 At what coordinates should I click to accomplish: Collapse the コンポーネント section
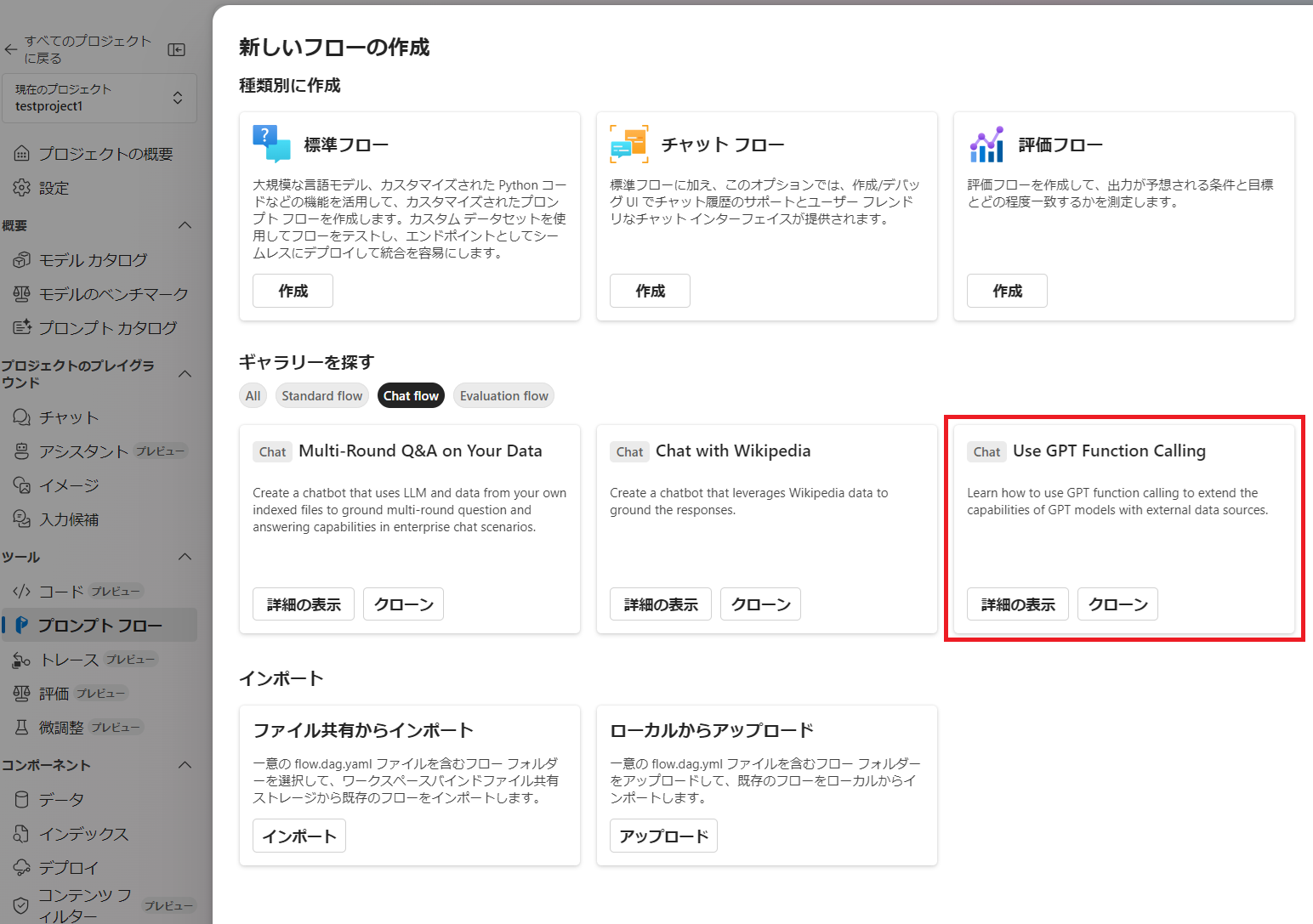[185, 765]
